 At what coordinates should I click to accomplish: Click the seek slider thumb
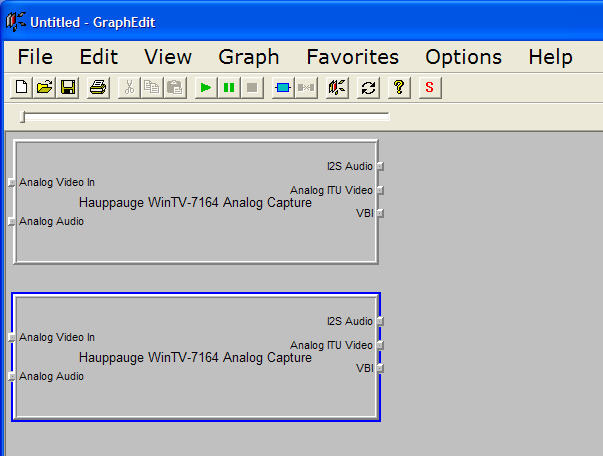pos(23,117)
